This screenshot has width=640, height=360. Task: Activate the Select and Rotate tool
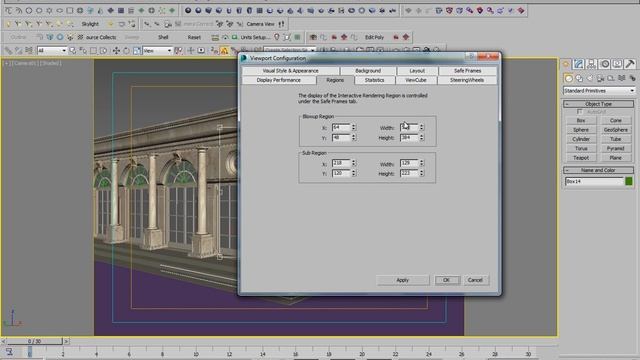click(x=127, y=51)
